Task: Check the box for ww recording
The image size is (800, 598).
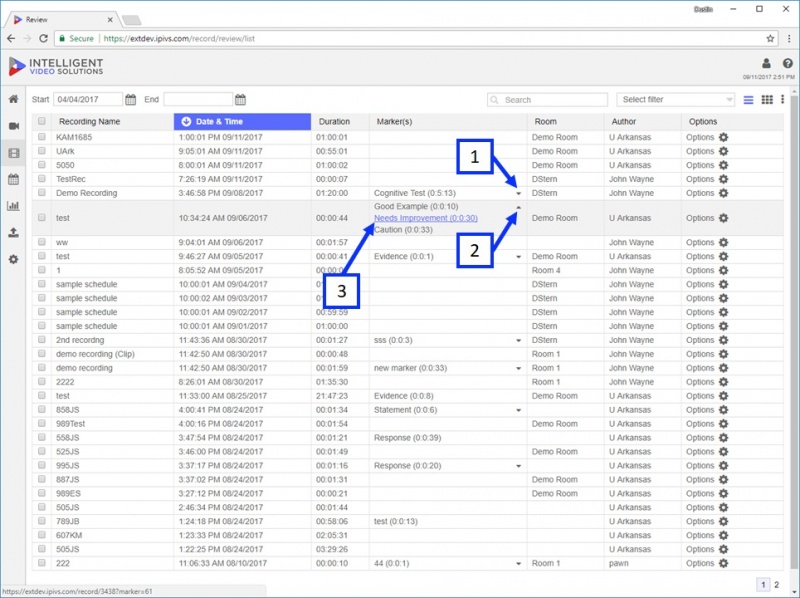Action: pyautogui.click(x=42, y=242)
